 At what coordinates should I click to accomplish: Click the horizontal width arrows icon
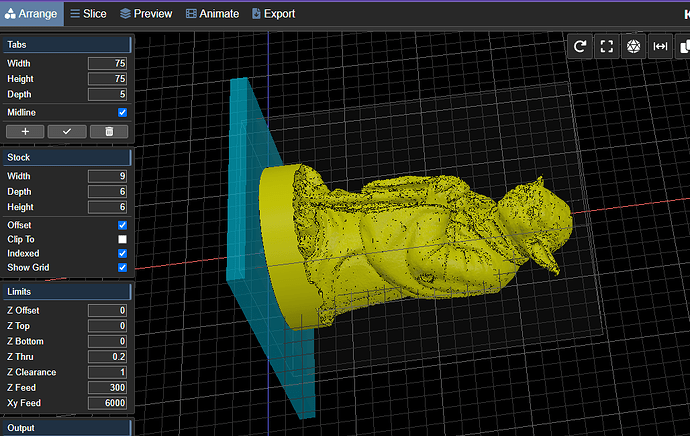tap(660, 46)
